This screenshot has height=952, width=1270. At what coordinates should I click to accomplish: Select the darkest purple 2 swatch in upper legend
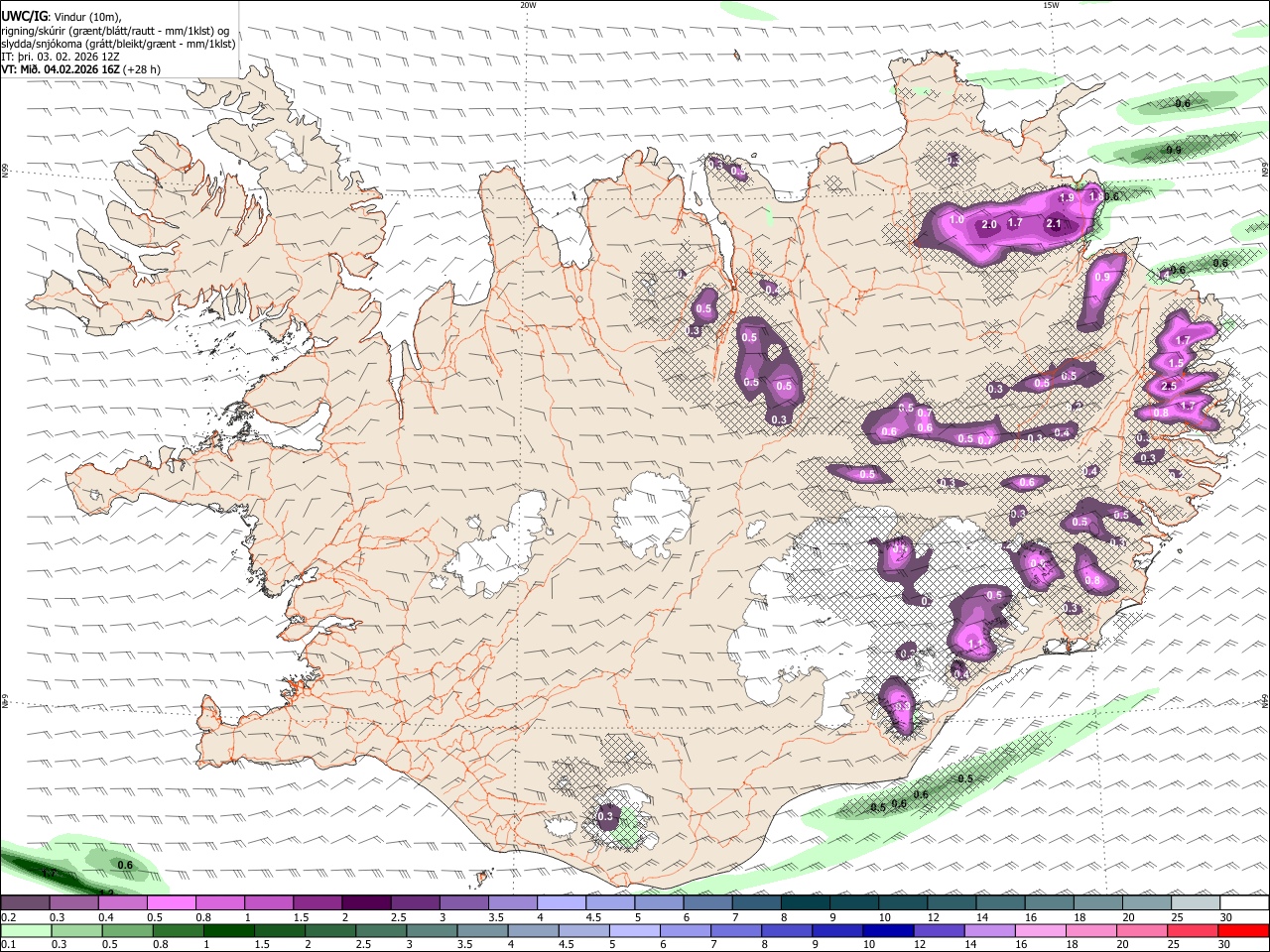(x=365, y=903)
